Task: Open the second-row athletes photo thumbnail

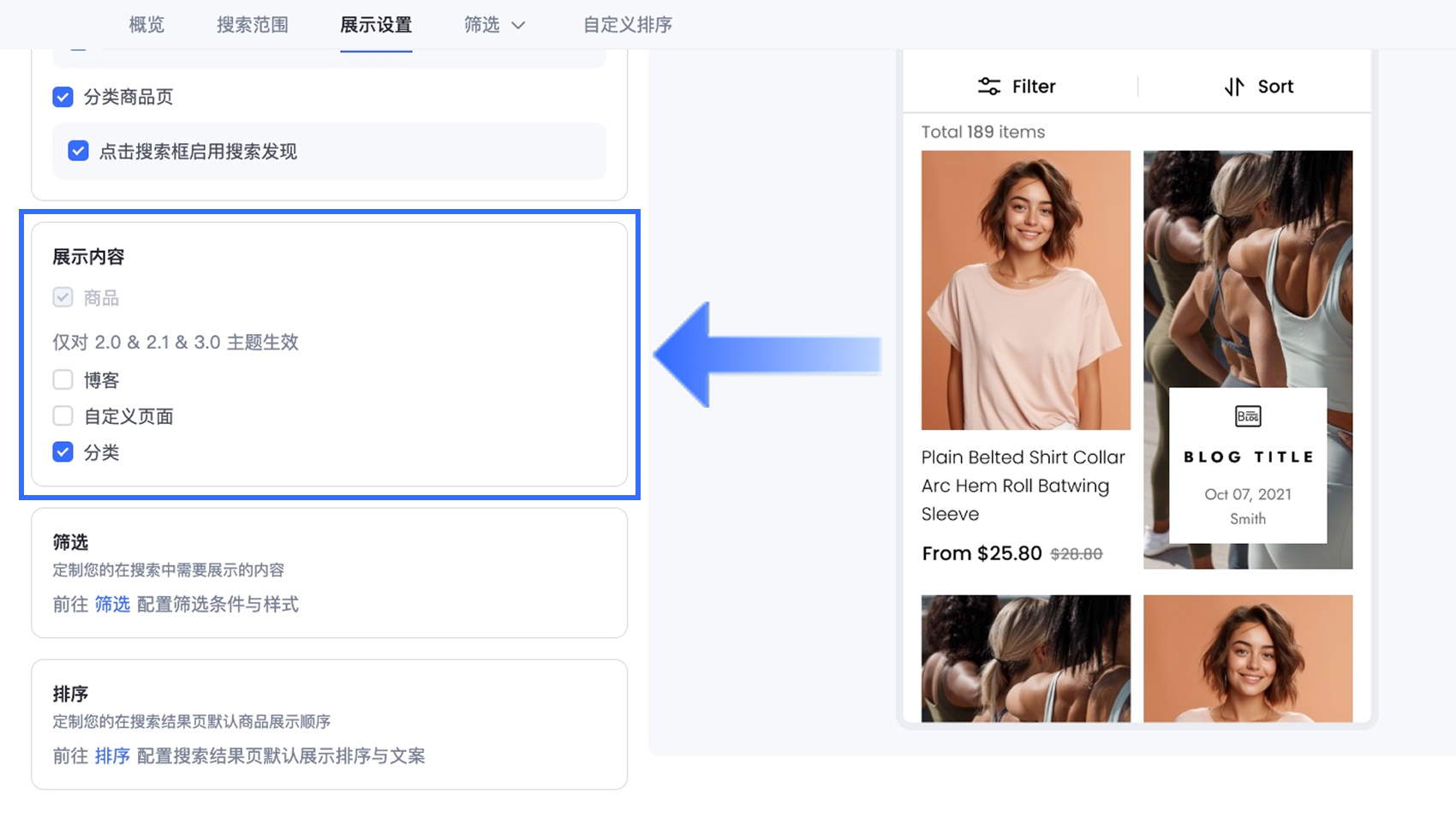Action: 1026,659
